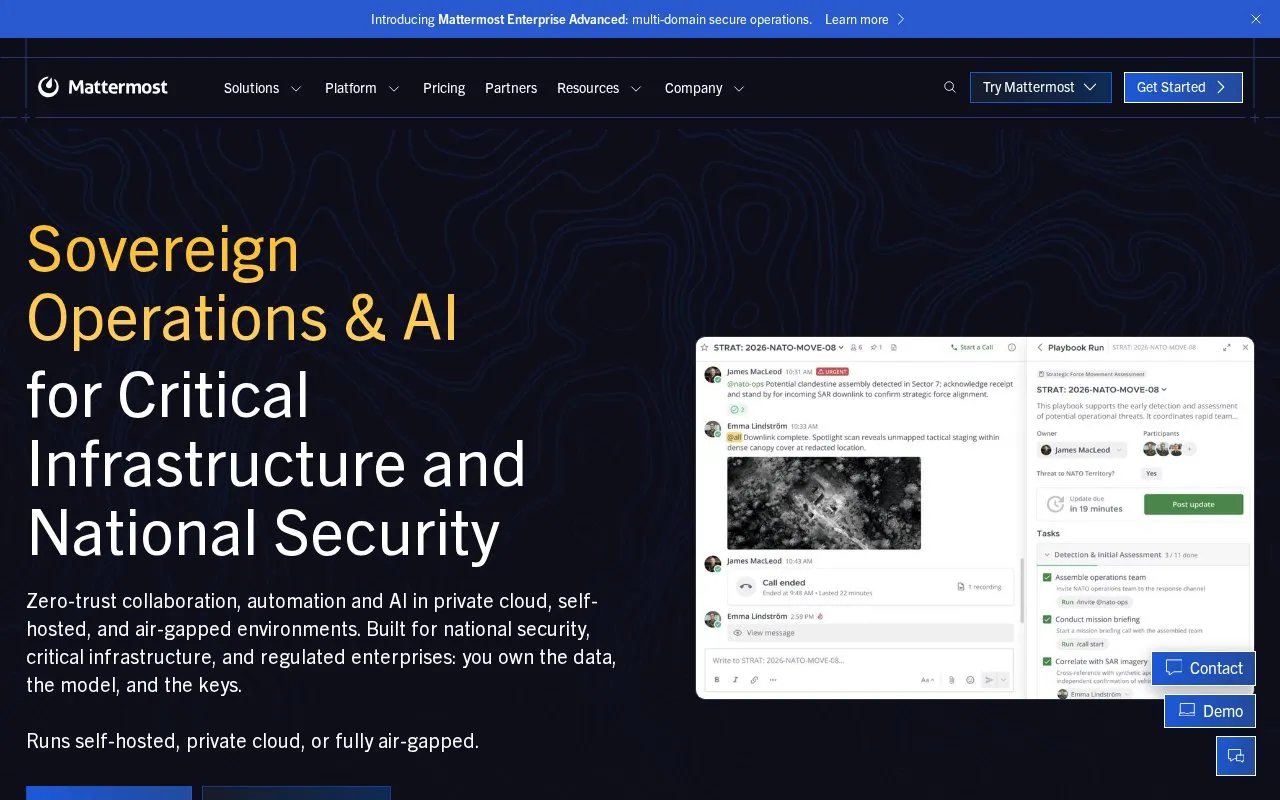1280x800 pixels.
Task: Close the Playbook Run side panel
Action: tap(1245, 347)
